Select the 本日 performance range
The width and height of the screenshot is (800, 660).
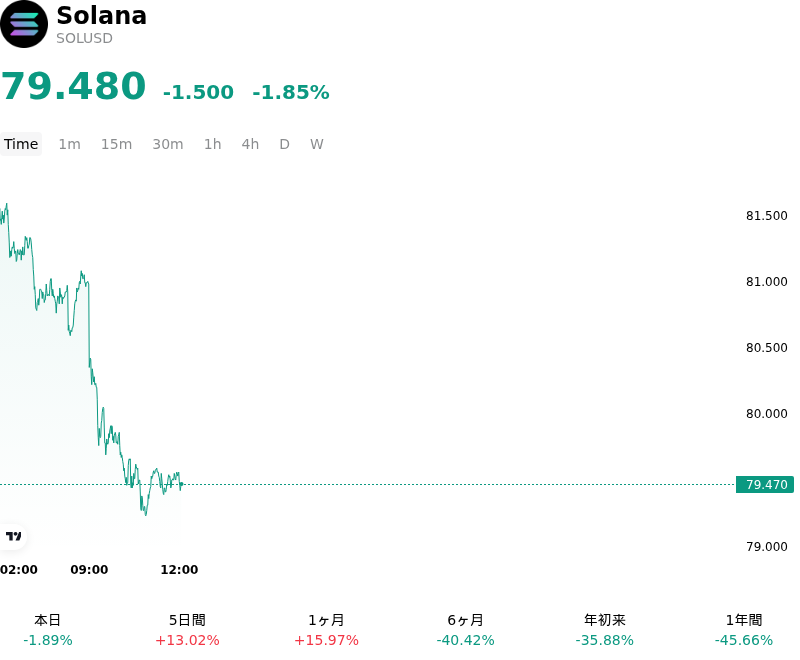[x=48, y=630]
